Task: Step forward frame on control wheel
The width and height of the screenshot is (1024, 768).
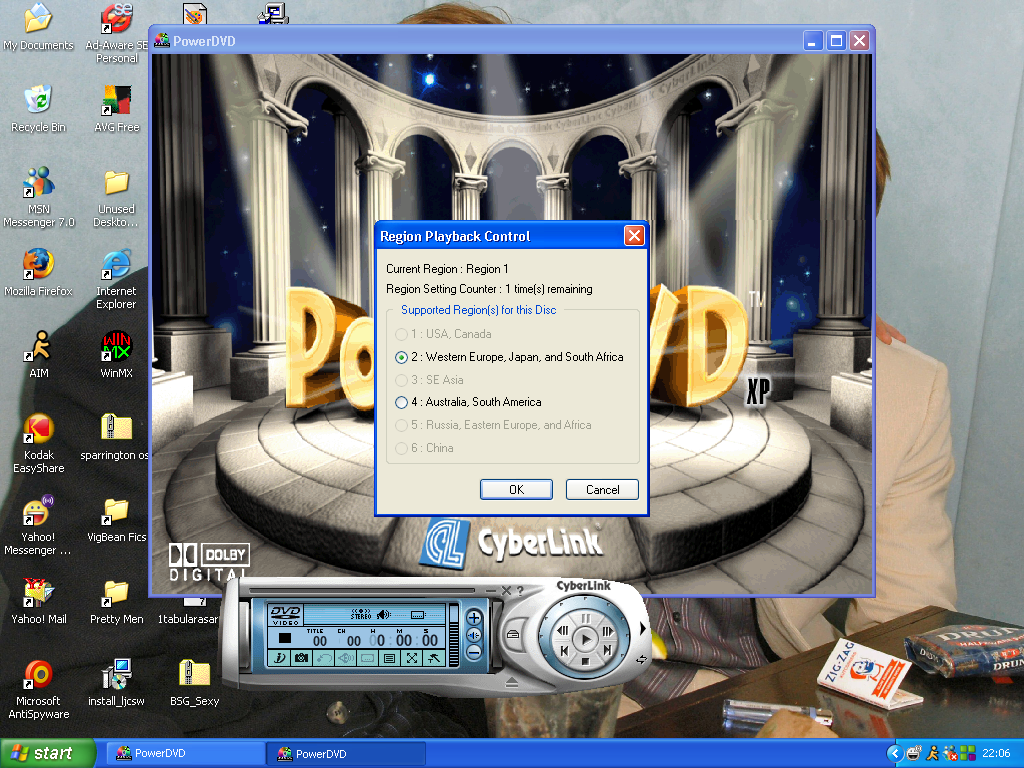Action: (x=609, y=632)
